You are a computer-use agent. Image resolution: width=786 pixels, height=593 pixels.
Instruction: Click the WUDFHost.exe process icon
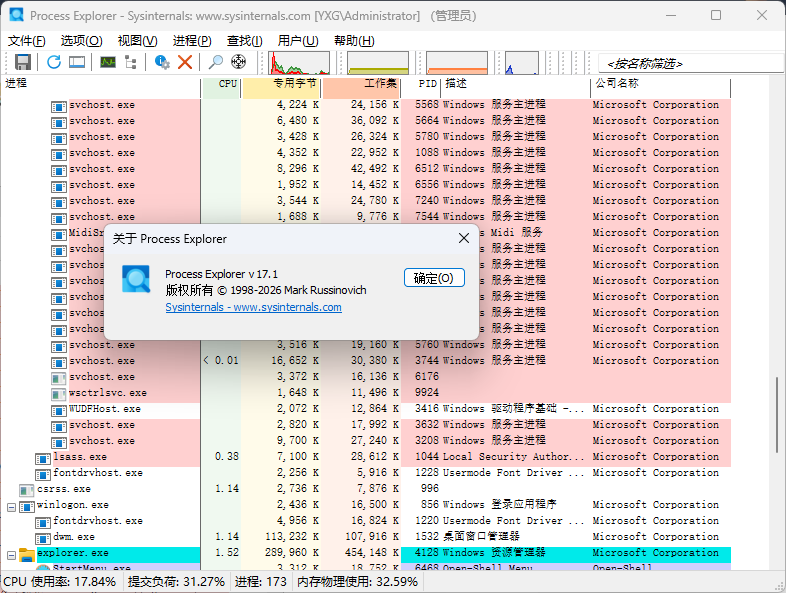click(59, 411)
